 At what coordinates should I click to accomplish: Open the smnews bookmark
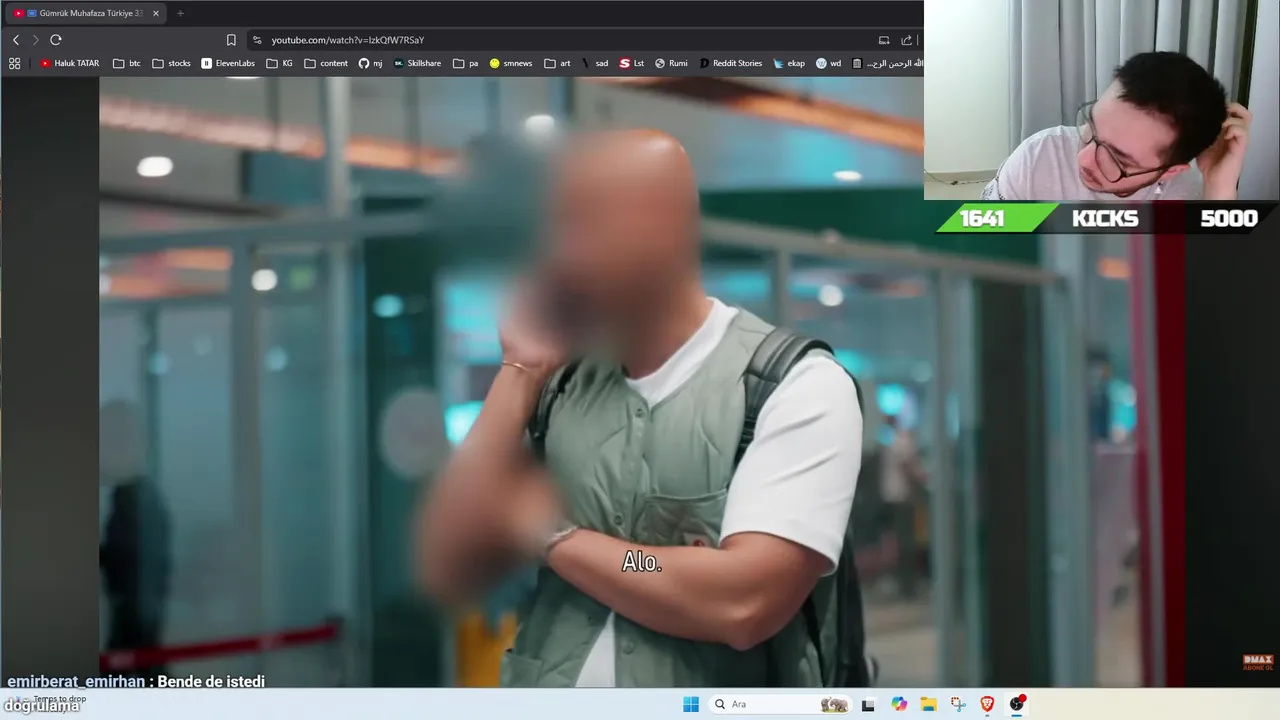click(x=511, y=63)
